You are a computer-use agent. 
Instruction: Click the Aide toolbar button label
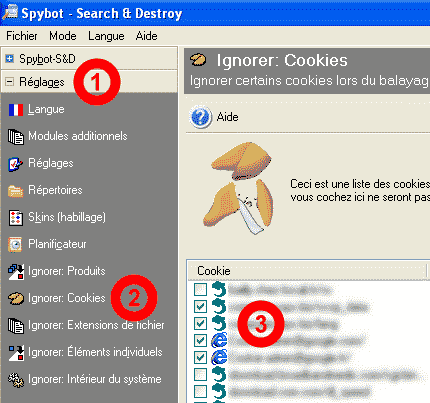tap(227, 117)
